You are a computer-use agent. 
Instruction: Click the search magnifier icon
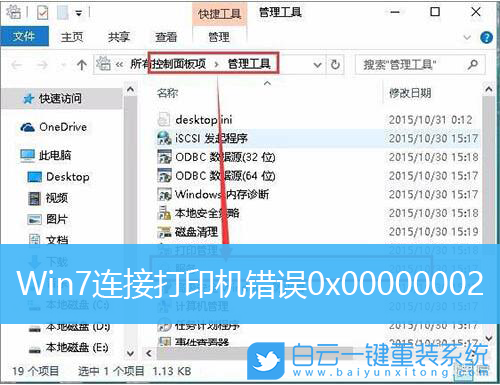(473, 64)
